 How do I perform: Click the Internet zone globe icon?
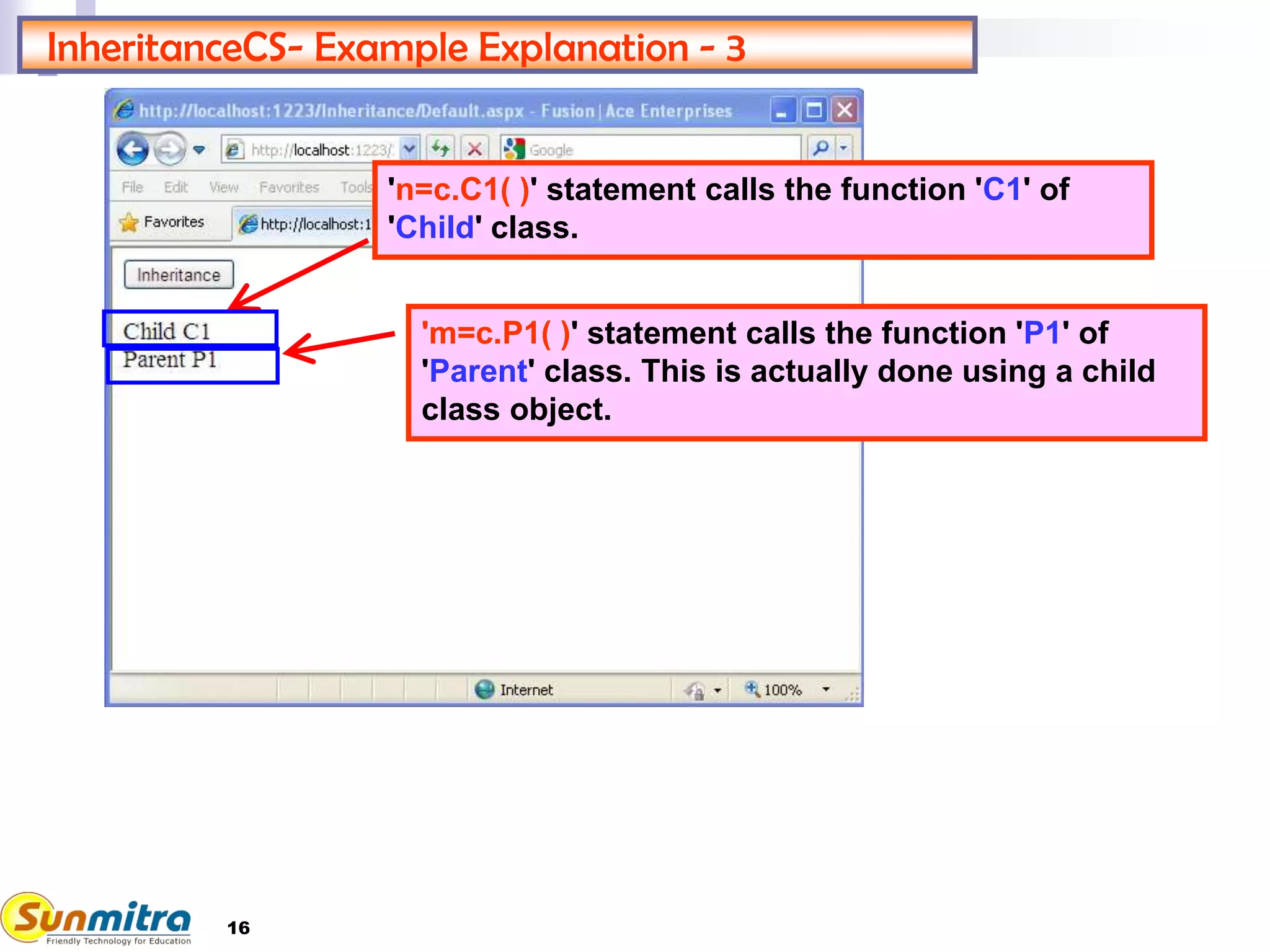pos(484,689)
